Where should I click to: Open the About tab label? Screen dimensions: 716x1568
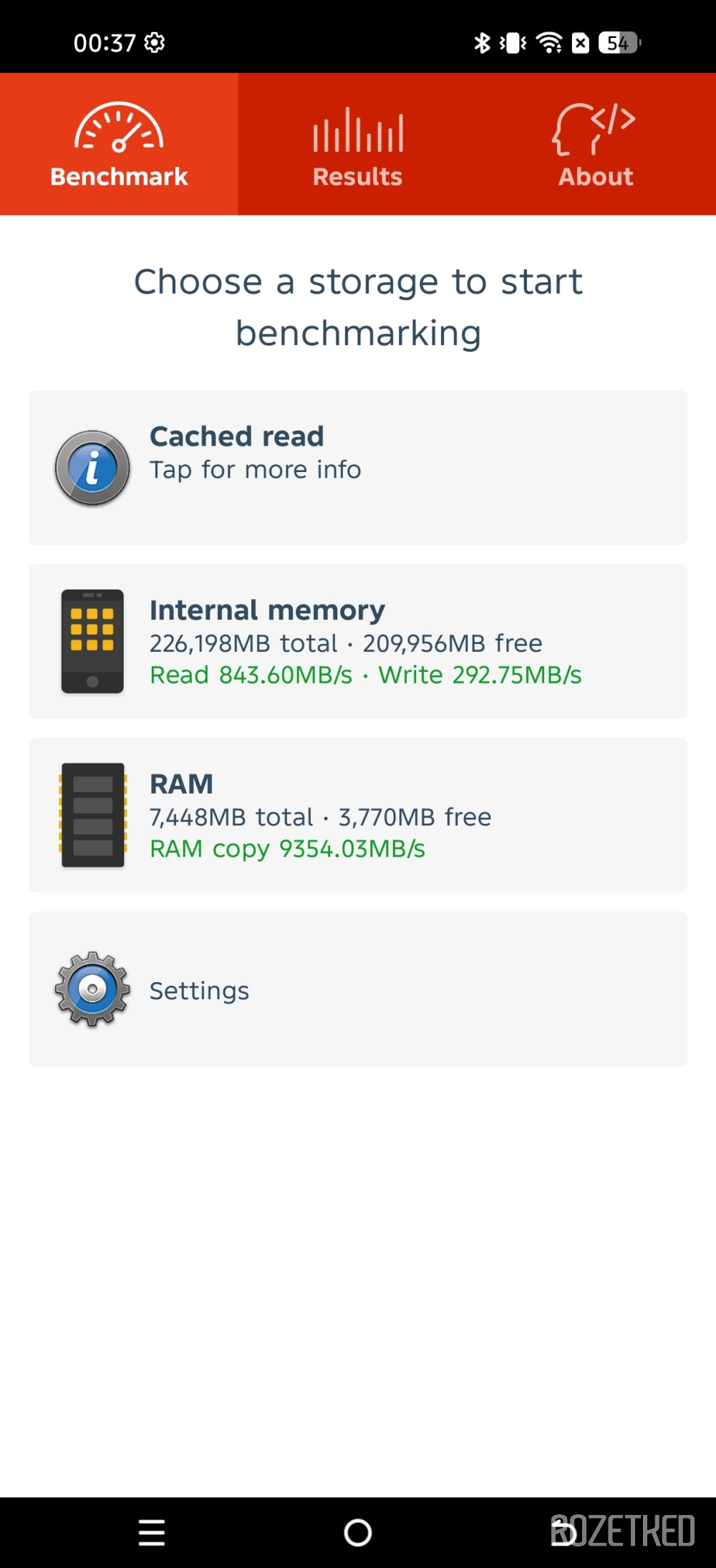(x=596, y=177)
